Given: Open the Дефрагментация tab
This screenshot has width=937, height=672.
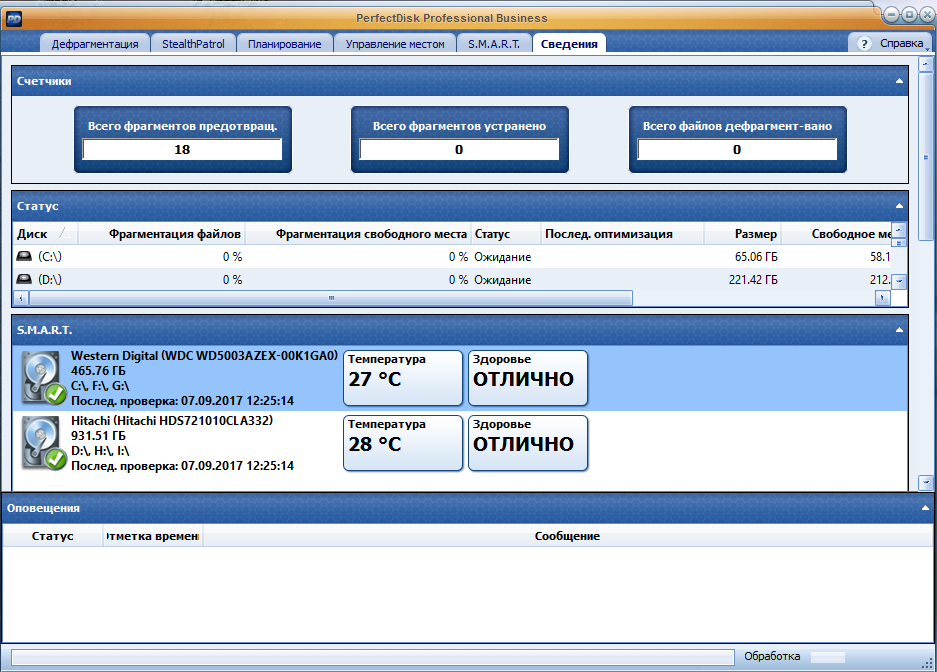Looking at the screenshot, I should 94,44.
